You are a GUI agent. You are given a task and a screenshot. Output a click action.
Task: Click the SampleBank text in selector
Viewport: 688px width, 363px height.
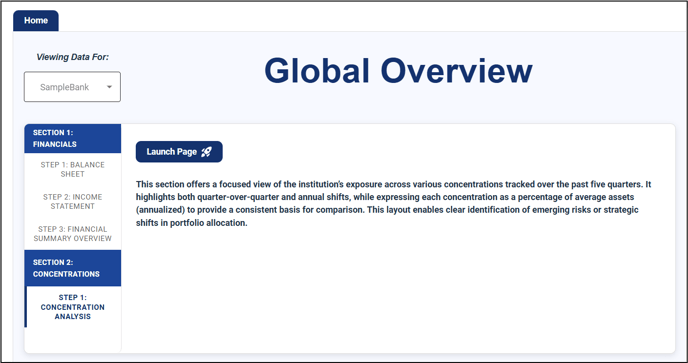[64, 87]
